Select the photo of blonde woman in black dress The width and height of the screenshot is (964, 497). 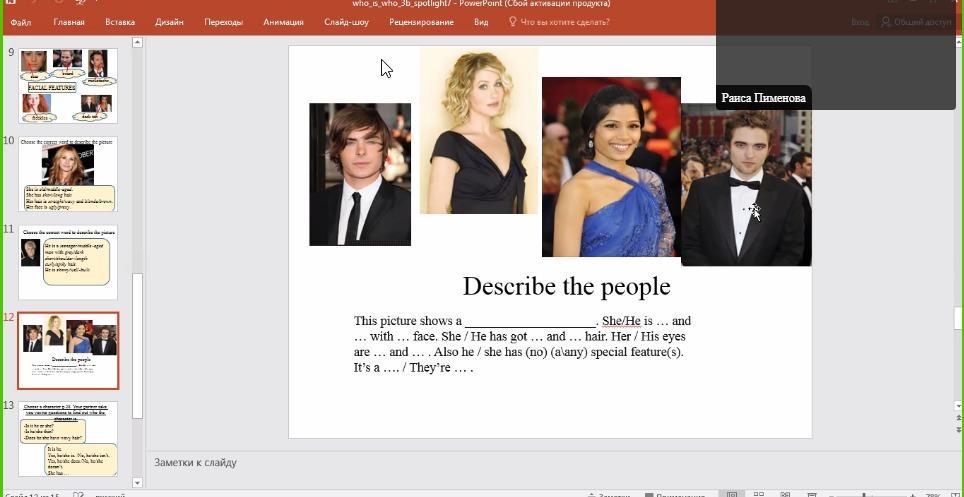click(479, 130)
